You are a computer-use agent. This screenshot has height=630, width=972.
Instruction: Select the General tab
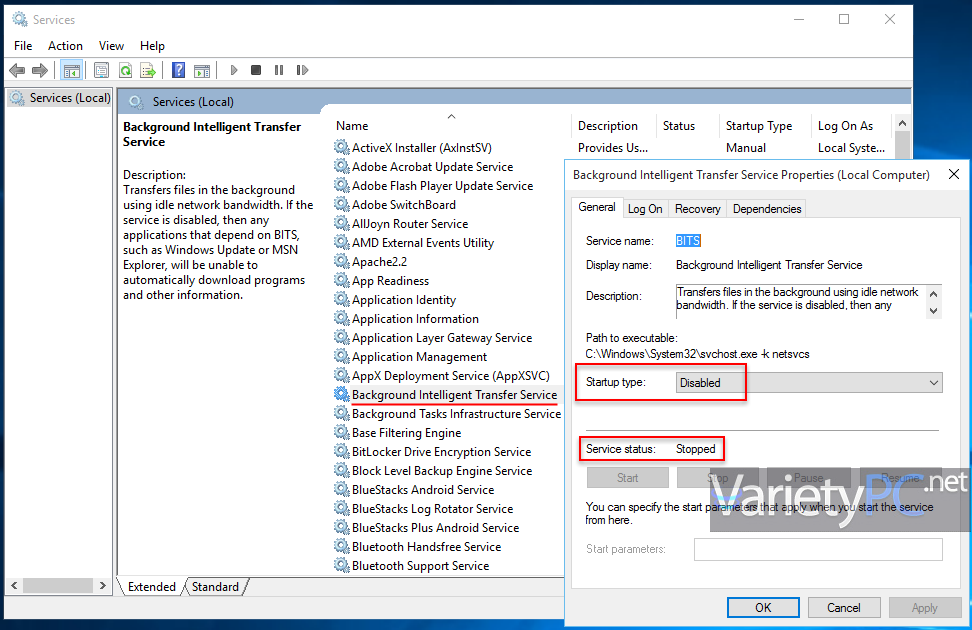point(596,207)
